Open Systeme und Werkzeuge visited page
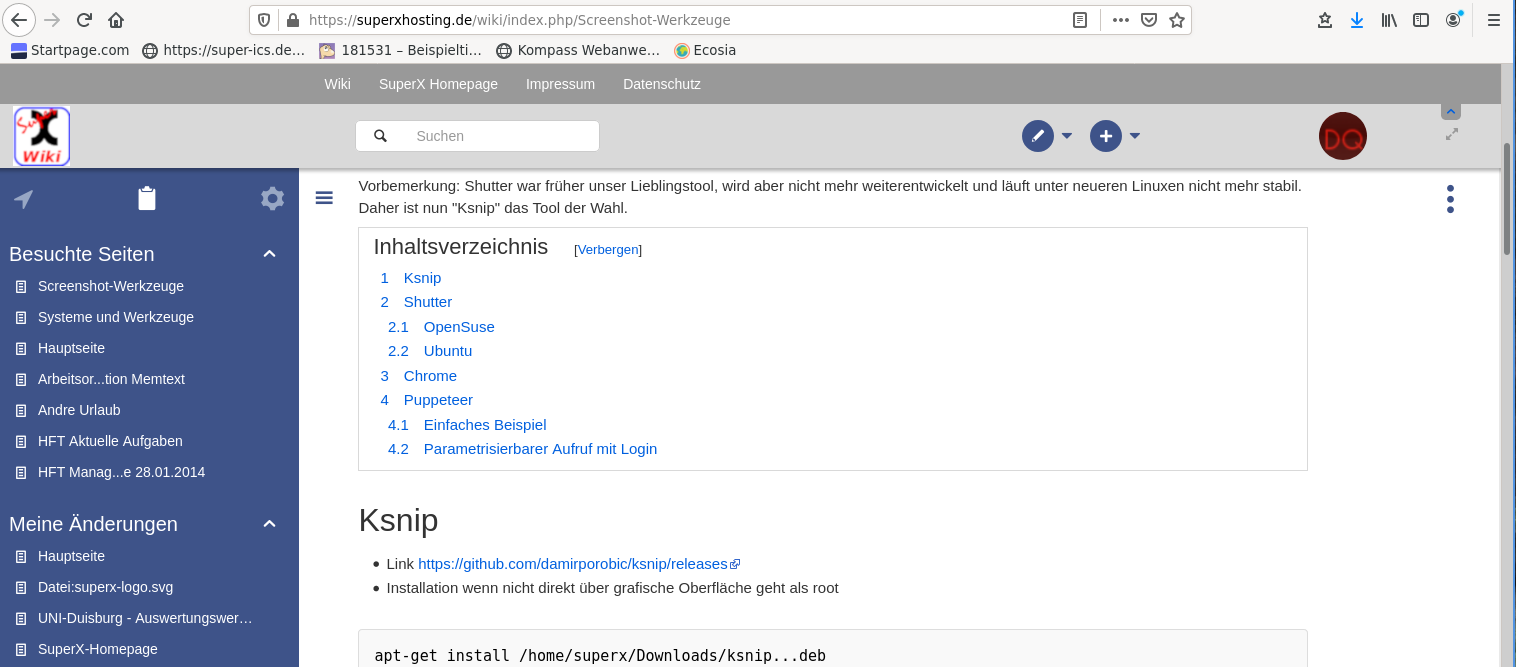Screen dimensions: 1516x667 click(116, 317)
